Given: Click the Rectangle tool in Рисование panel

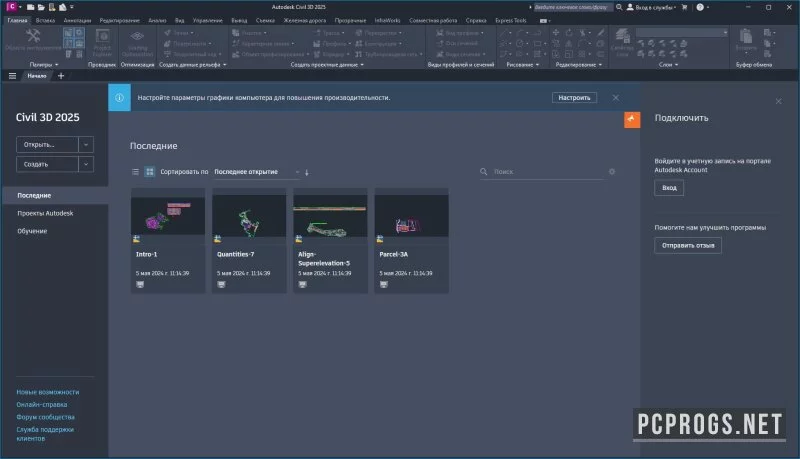Looking at the screenshot, I should point(537,43).
